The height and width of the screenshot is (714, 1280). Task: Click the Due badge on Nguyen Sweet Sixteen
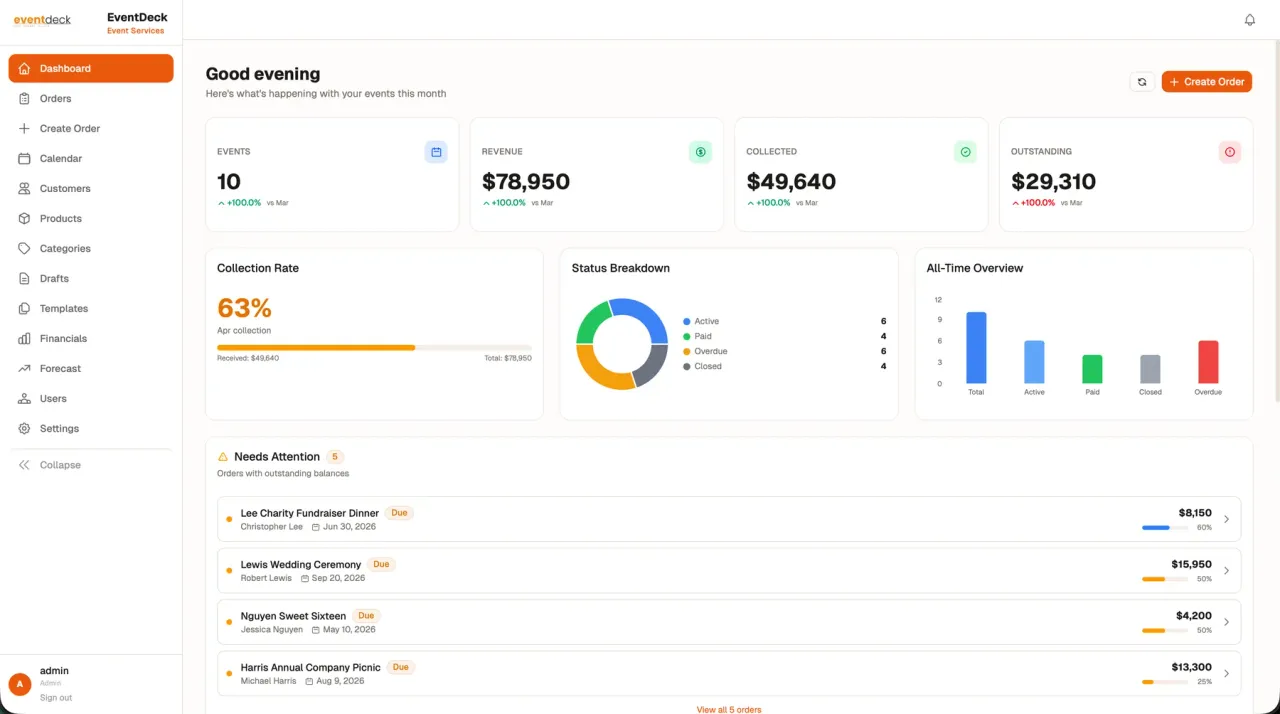[366, 616]
